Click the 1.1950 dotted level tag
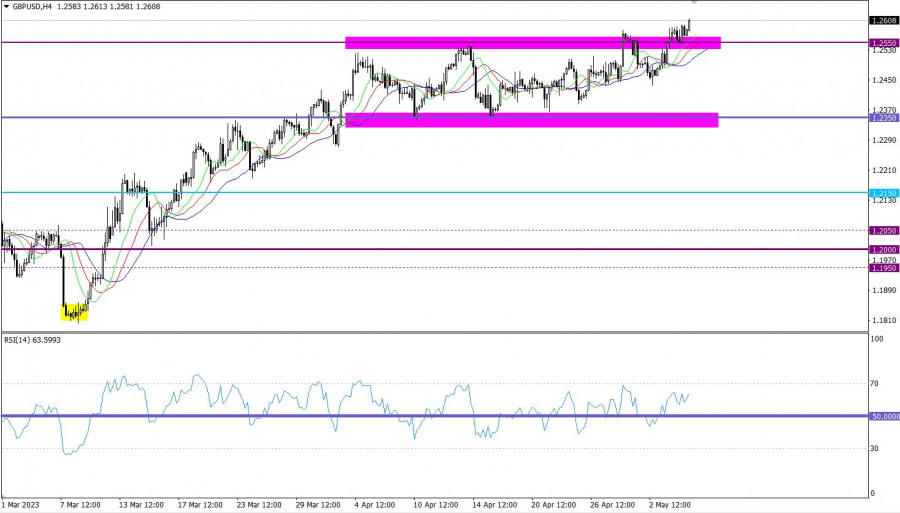 pyautogui.click(x=883, y=268)
